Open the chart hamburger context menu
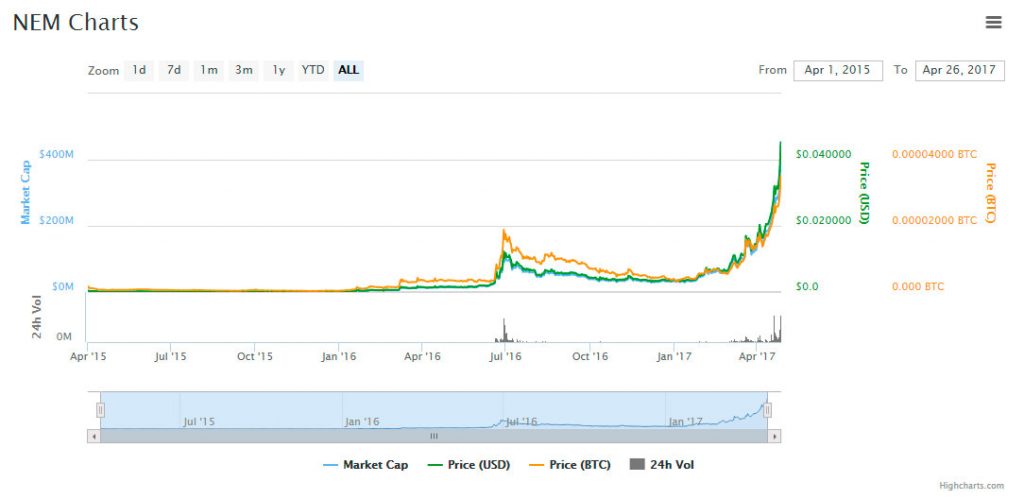The image size is (1024, 499). click(x=993, y=23)
